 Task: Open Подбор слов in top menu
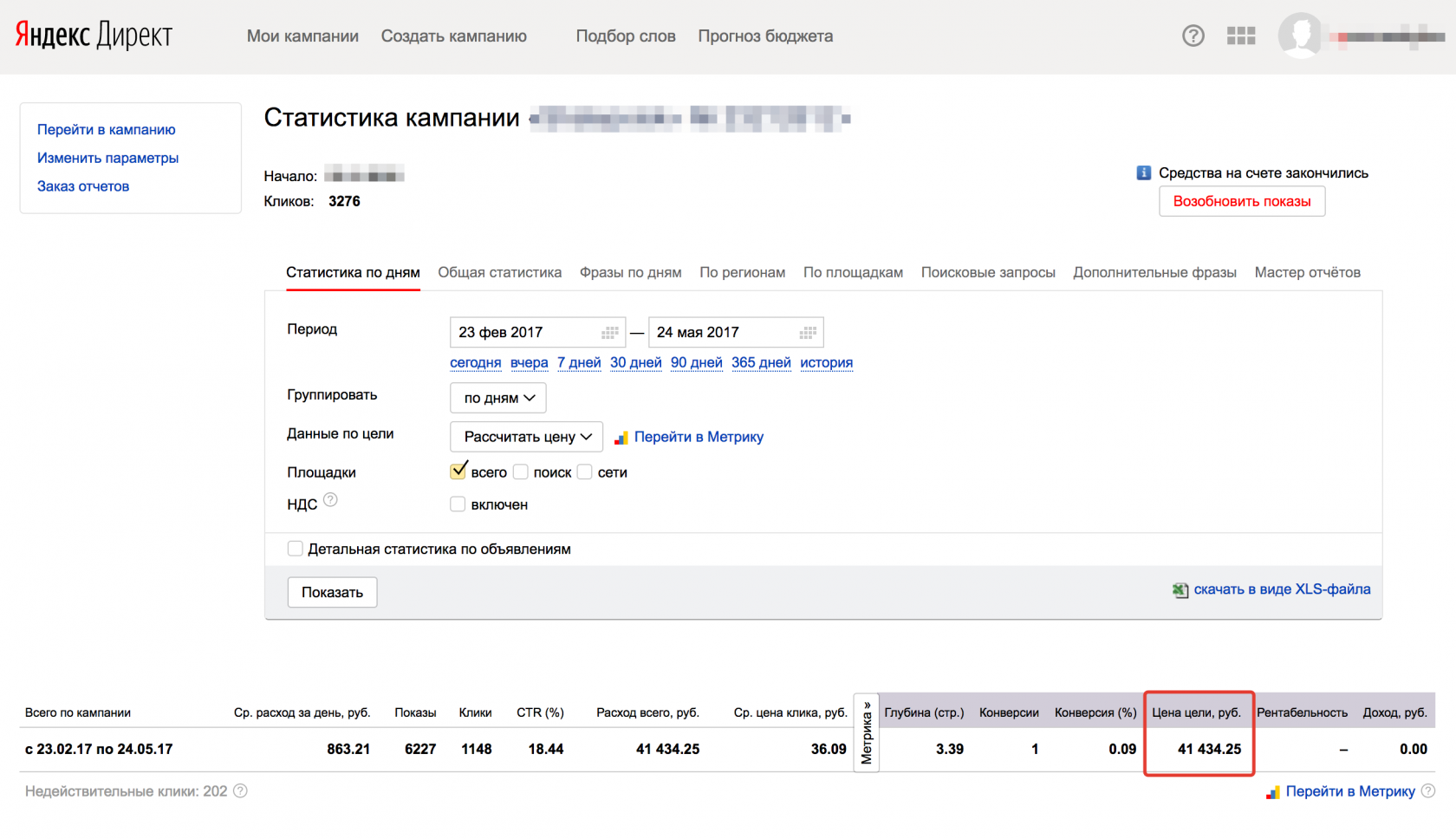point(626,36)
